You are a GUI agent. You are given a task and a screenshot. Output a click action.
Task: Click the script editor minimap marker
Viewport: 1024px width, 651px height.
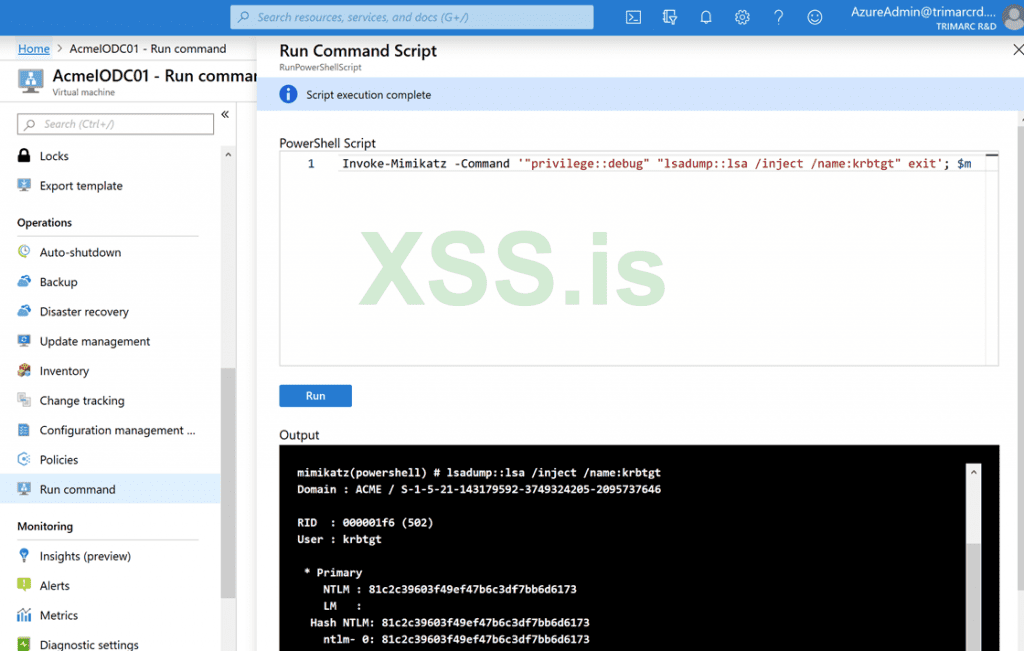tap(991, 155)
